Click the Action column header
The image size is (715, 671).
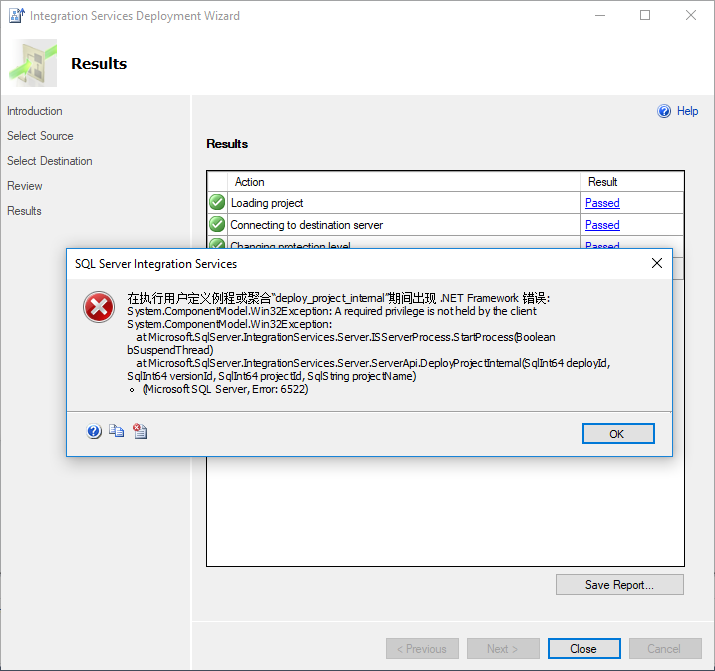[250, 182]
